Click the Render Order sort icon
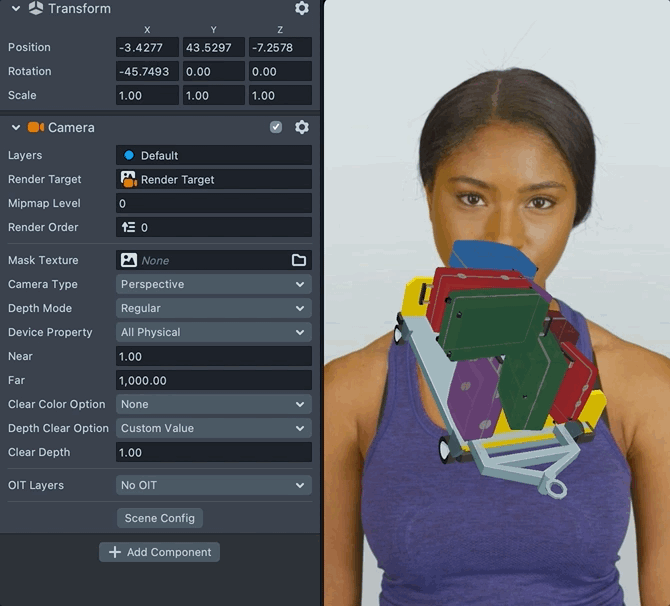Screen dimensions: 670x606 tap(128, 228)
